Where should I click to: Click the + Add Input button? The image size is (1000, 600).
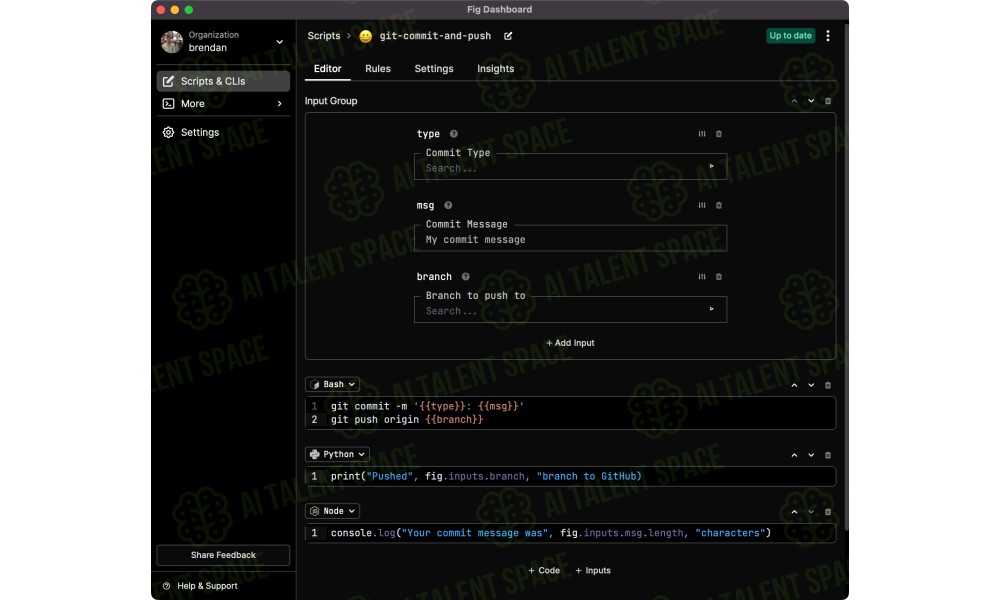[570, 343]
